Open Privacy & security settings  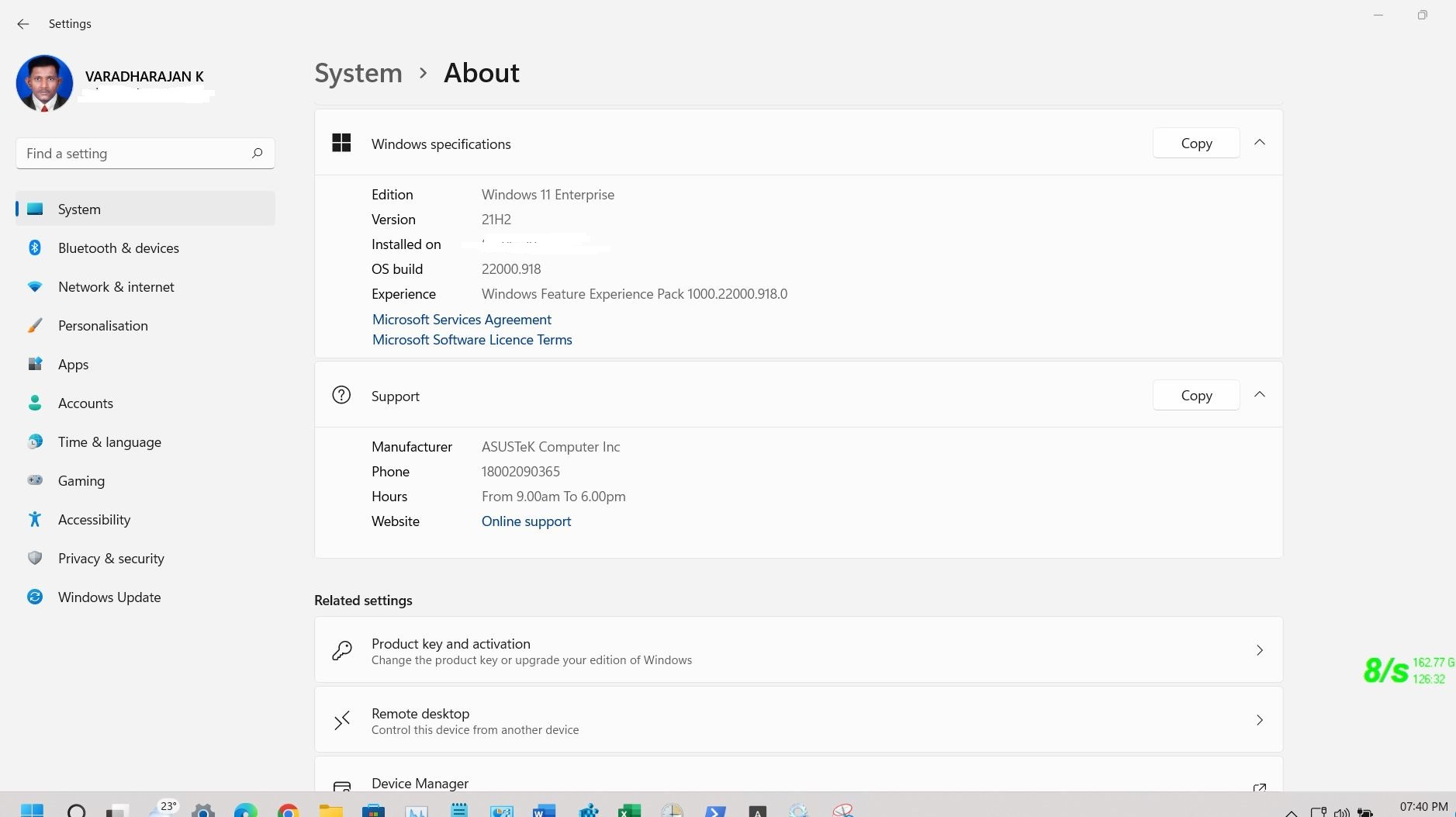[x=145, y=558]
